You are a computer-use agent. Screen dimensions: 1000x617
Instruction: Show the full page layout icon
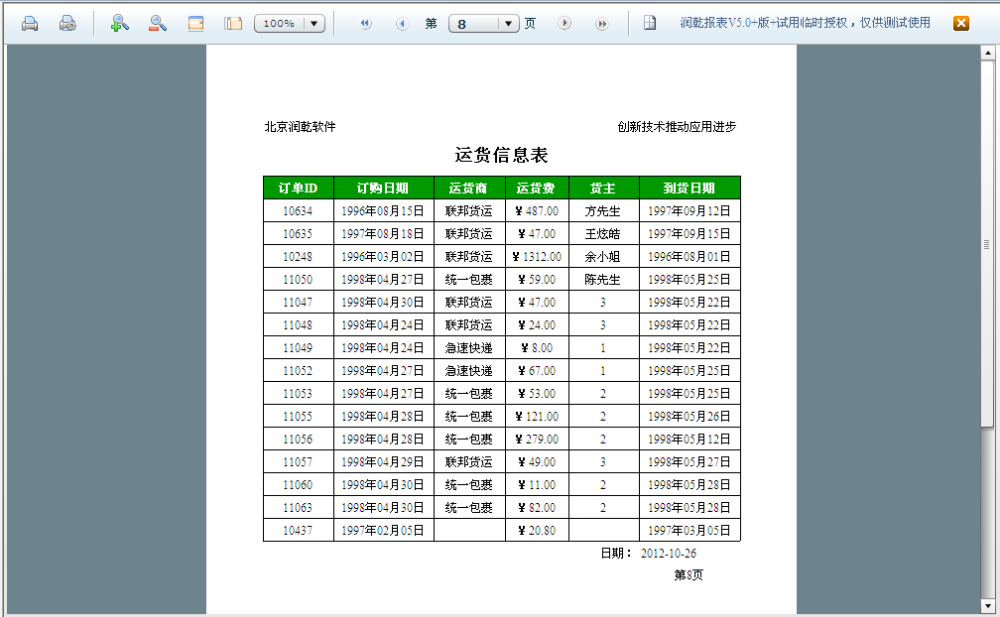(233, 24)
